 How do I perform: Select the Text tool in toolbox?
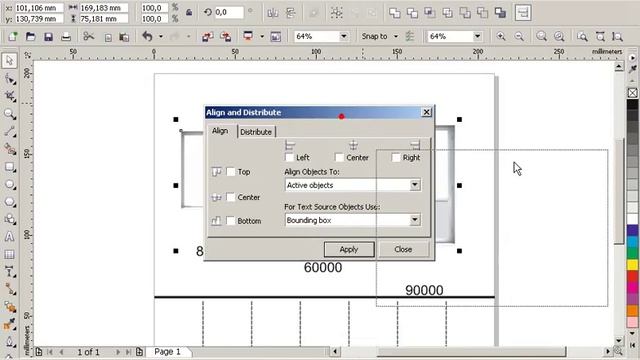[9, 237]
